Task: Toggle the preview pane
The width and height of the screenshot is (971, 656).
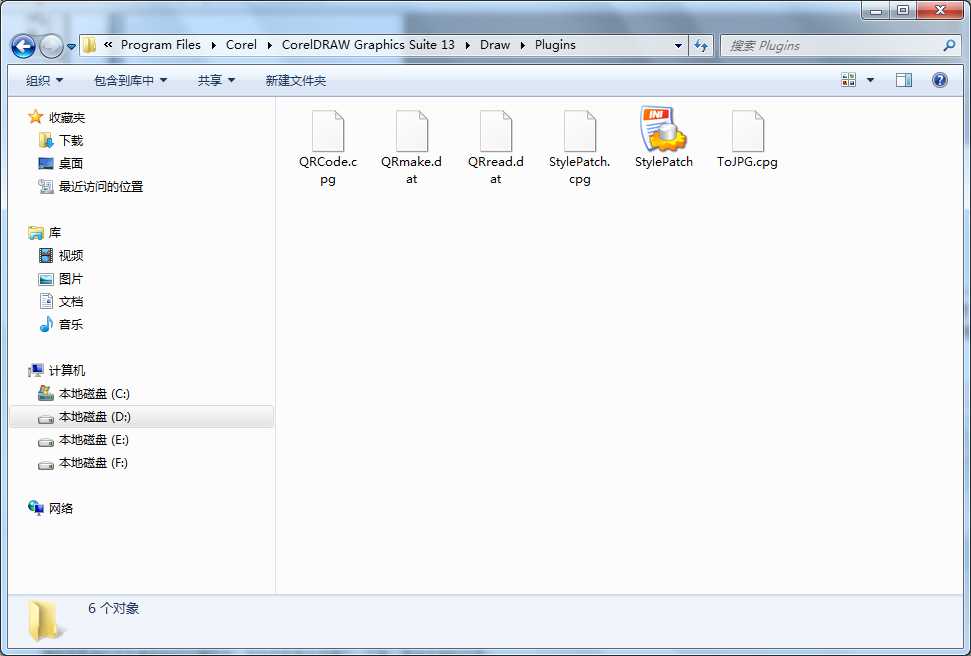Action: pos(904,80)
